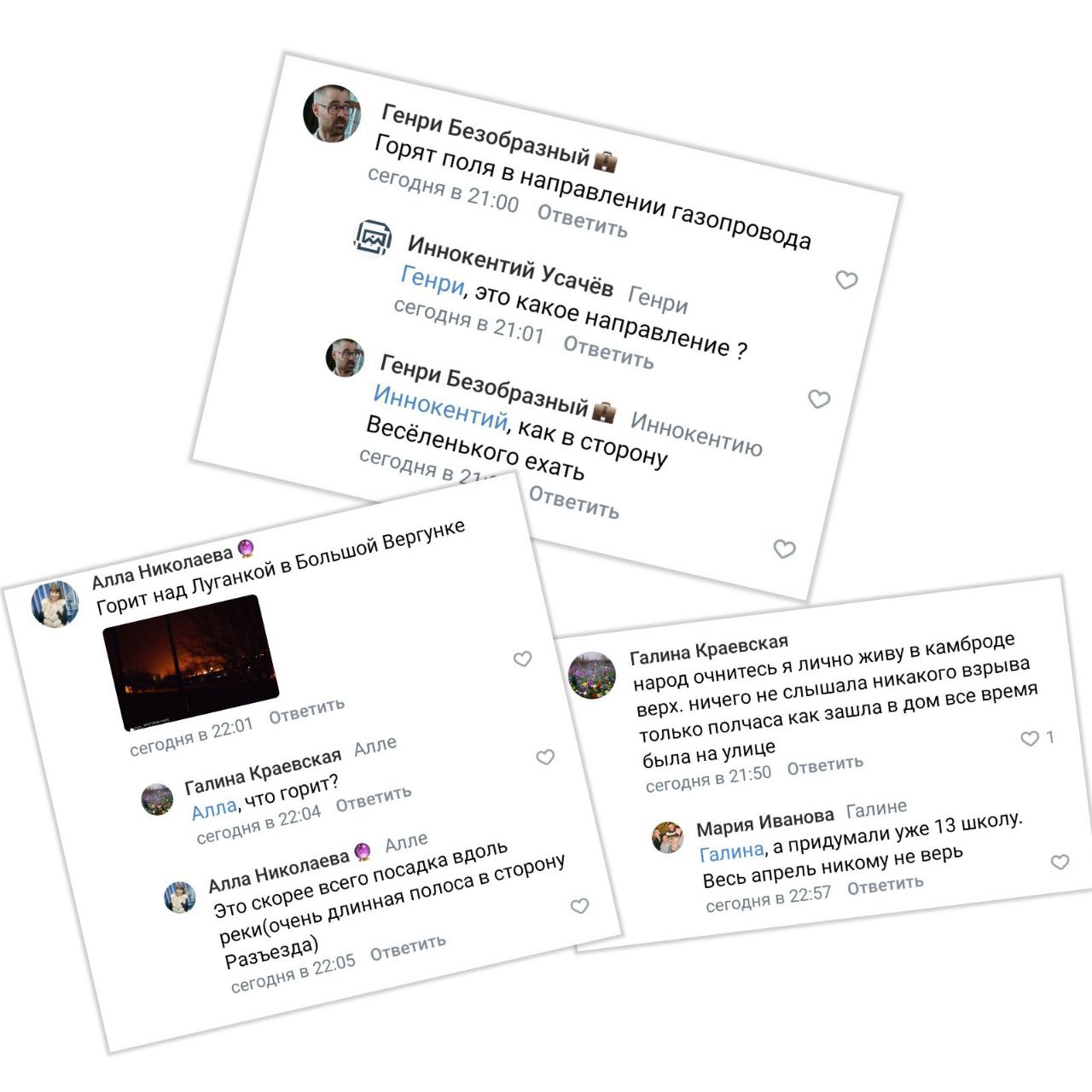1092x1092 pixels.
Task: Open Галина Краевская's profile name in right card
Action: pos(709,649)
